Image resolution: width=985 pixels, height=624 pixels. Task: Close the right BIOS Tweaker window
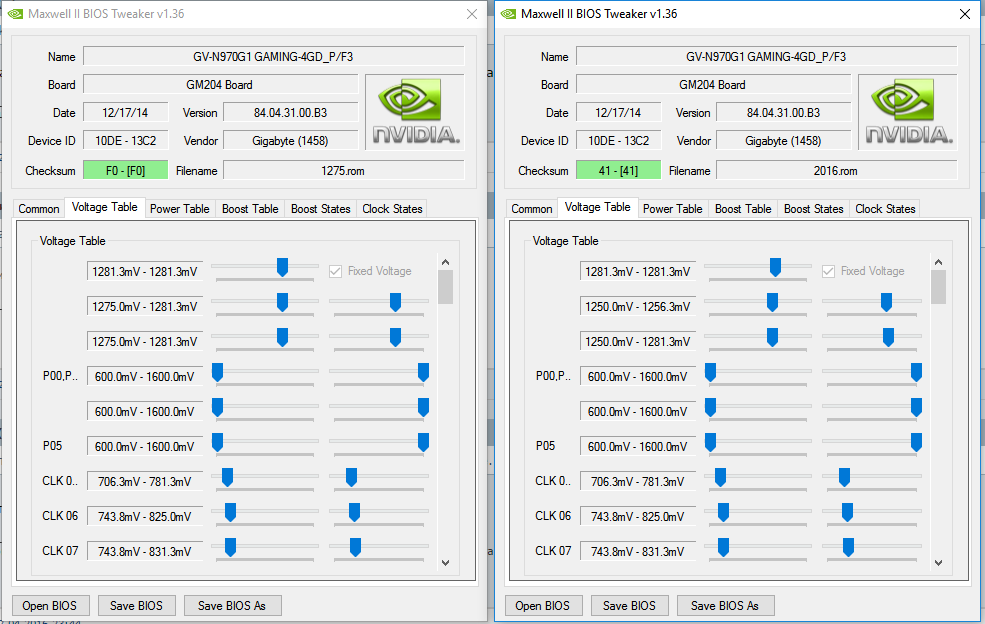click(965, 14)
